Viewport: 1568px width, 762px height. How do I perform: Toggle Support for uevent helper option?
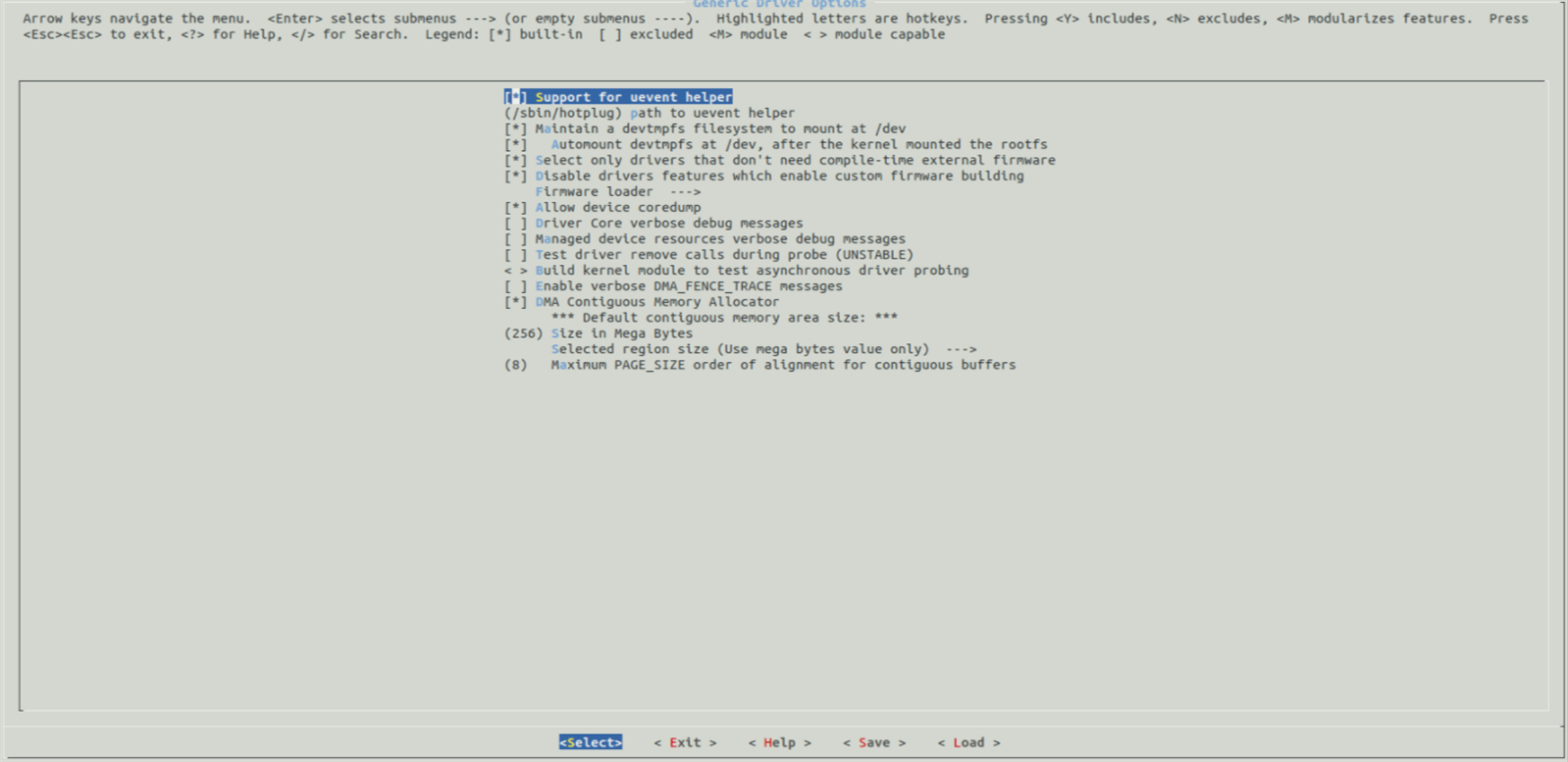coord(618,97)
